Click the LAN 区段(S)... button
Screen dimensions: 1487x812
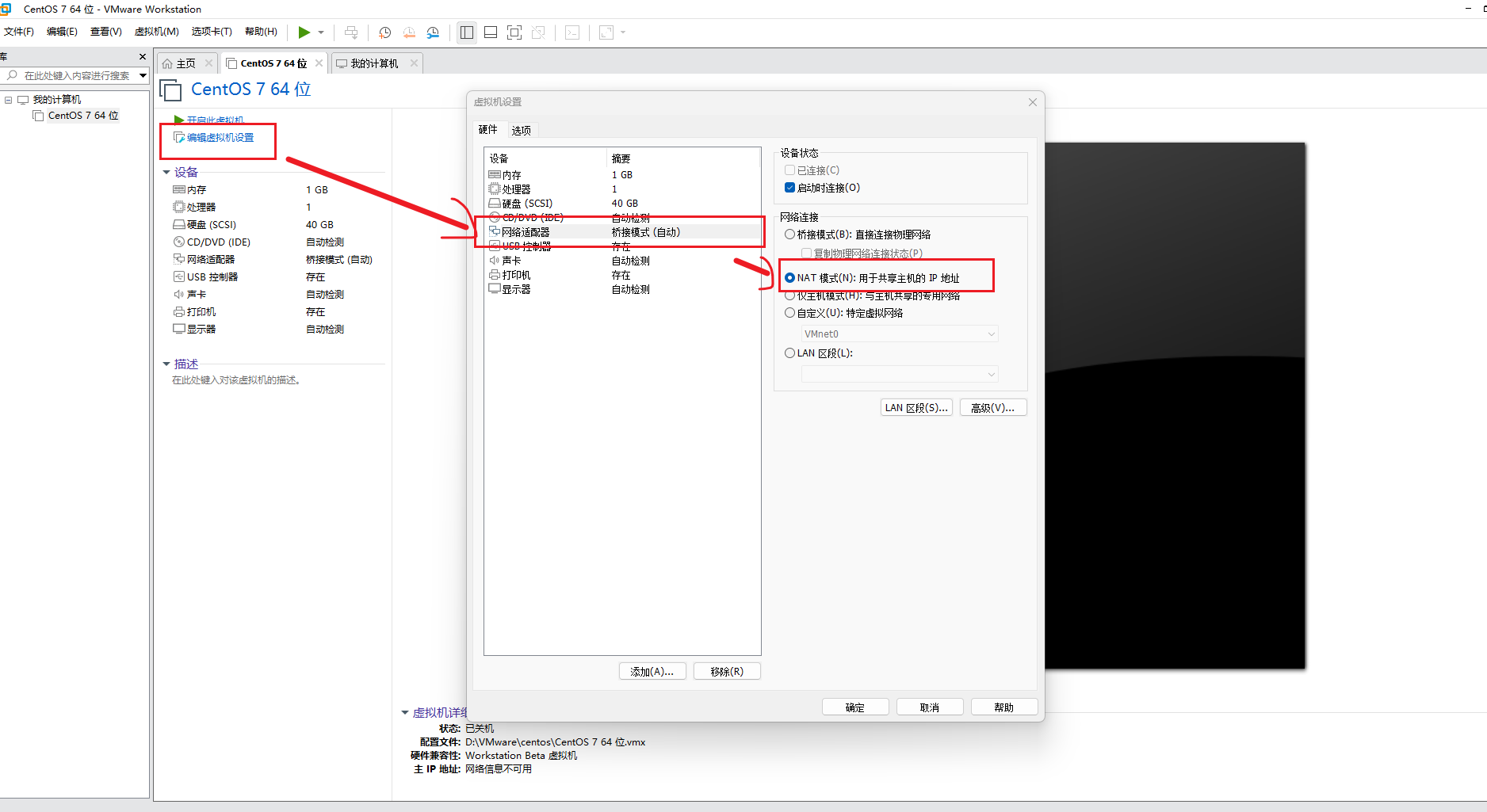(916, 408)
